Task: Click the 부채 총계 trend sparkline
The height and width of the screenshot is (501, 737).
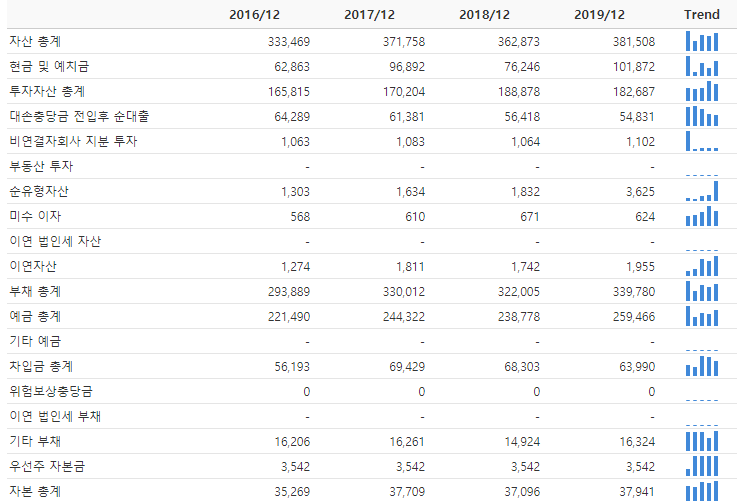Action: click(702, 291)
